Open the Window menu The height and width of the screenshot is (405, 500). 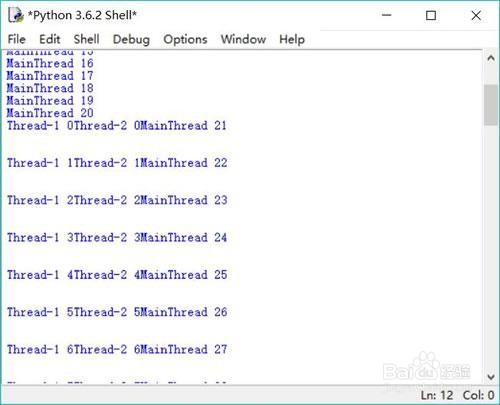243,39
